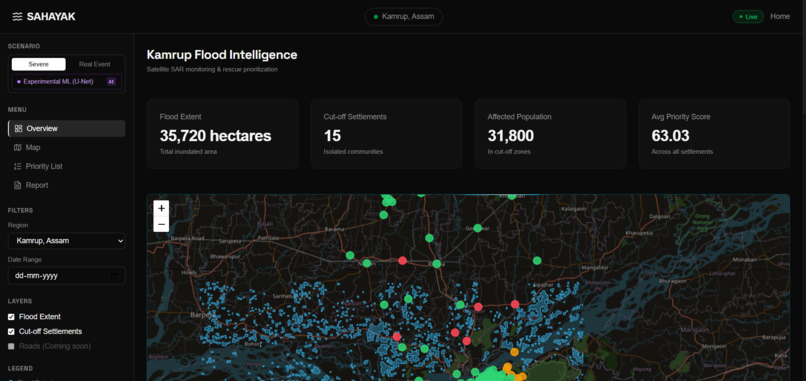The height and width of the screenshot is (381, 806).
Task: Click the SAHAYAK brand name
Action: 51,17
